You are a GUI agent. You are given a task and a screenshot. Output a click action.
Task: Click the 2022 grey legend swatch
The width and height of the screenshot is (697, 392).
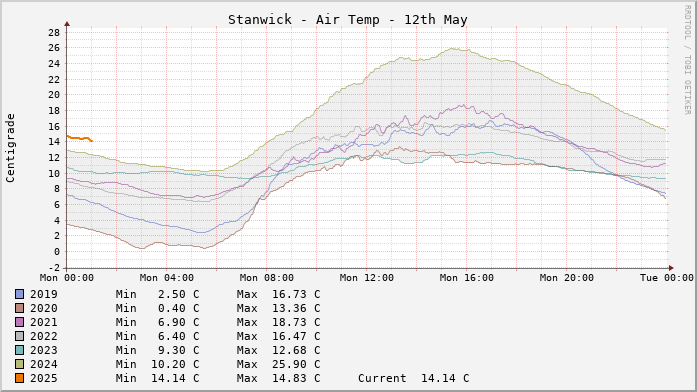(x=20, y=336)
